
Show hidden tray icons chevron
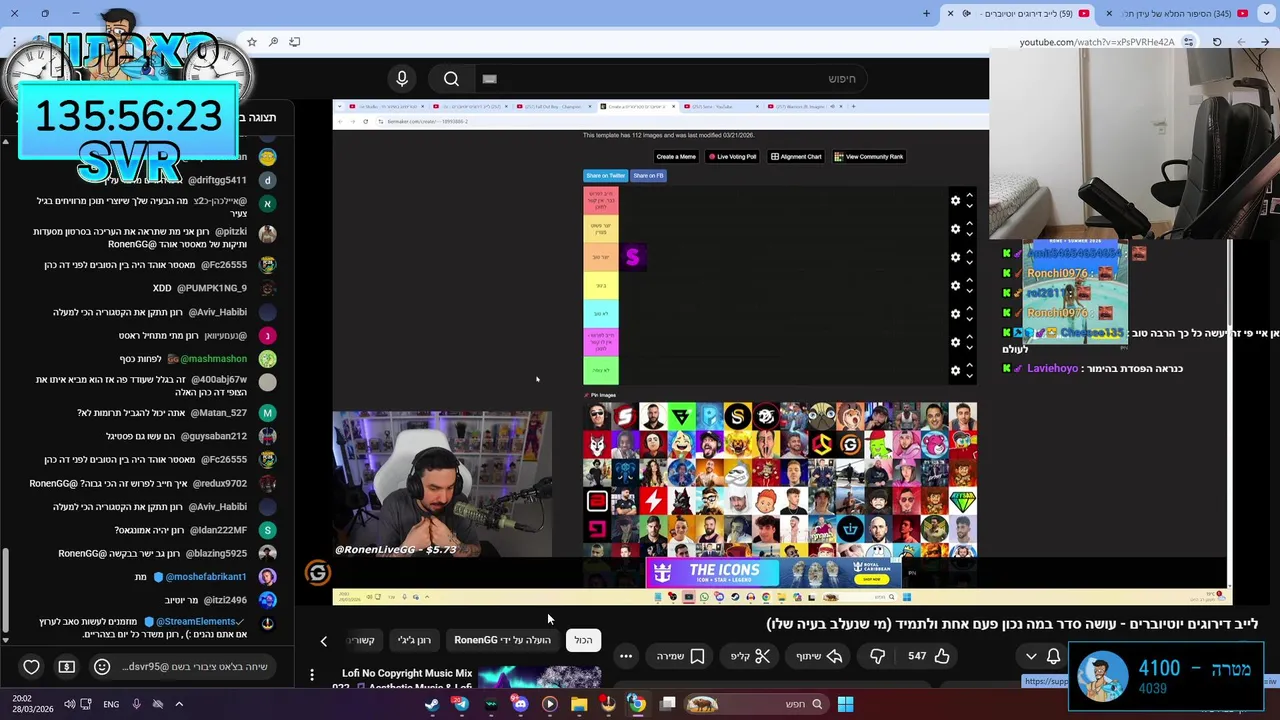tap(179, 704)
